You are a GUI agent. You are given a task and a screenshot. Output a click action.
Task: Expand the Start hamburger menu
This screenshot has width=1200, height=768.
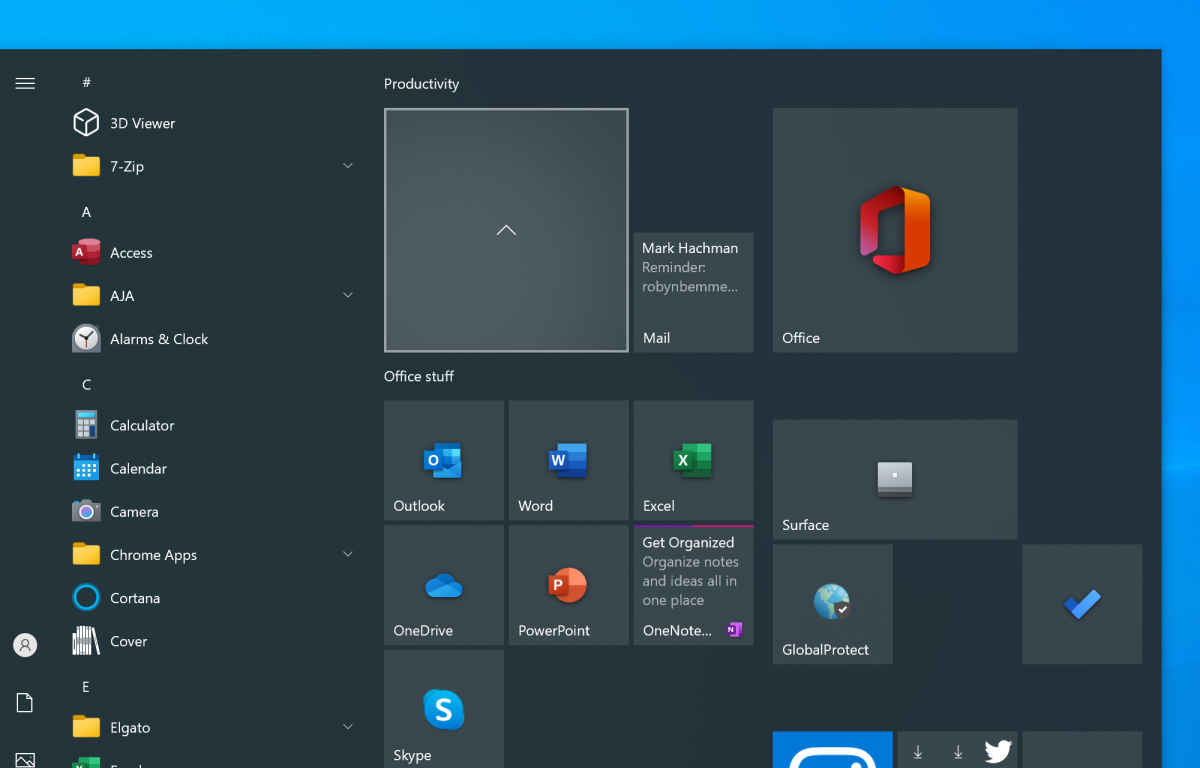[x=25, y=83]
